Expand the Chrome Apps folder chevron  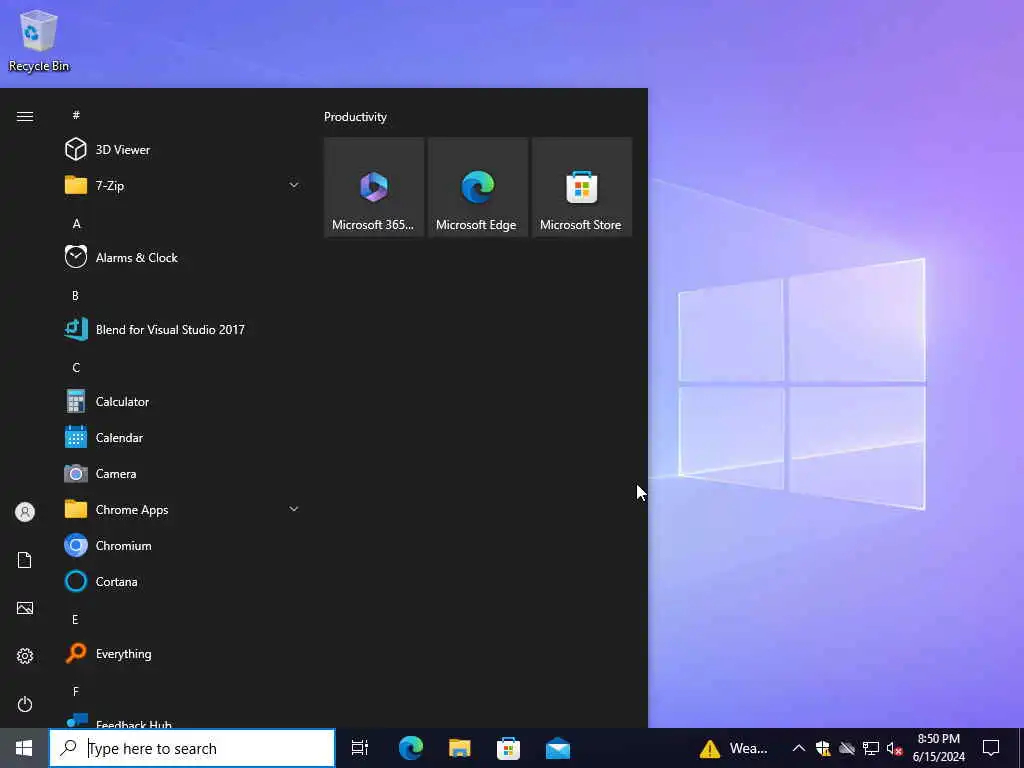294,509
